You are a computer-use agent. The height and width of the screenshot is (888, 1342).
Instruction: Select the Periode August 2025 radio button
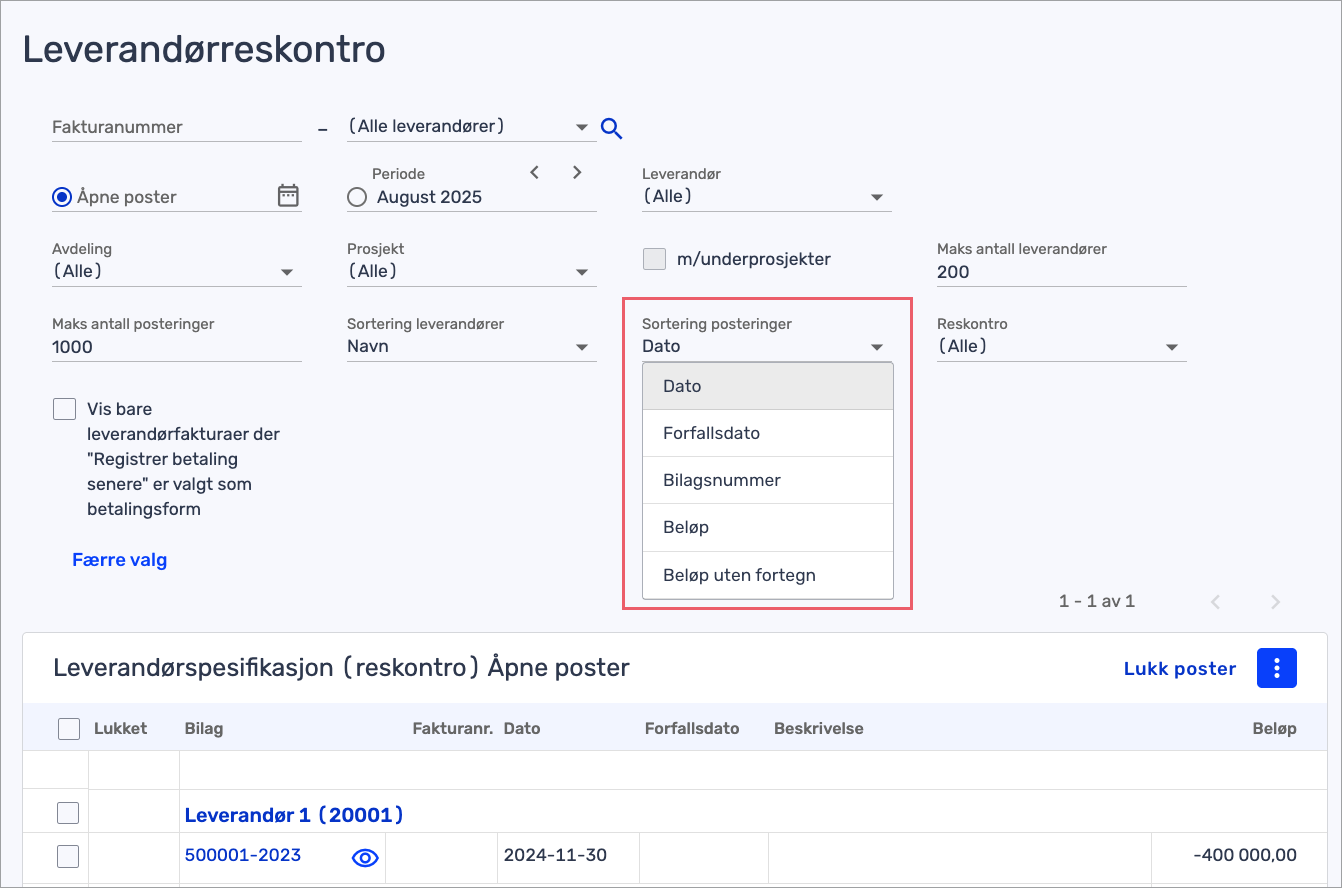(357, 197)
